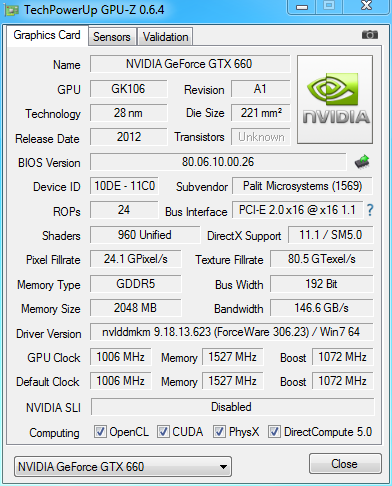Toggle the OpenCL checkbox
The width and height of the screenshot is (392, 486).
tap(100, 431)
